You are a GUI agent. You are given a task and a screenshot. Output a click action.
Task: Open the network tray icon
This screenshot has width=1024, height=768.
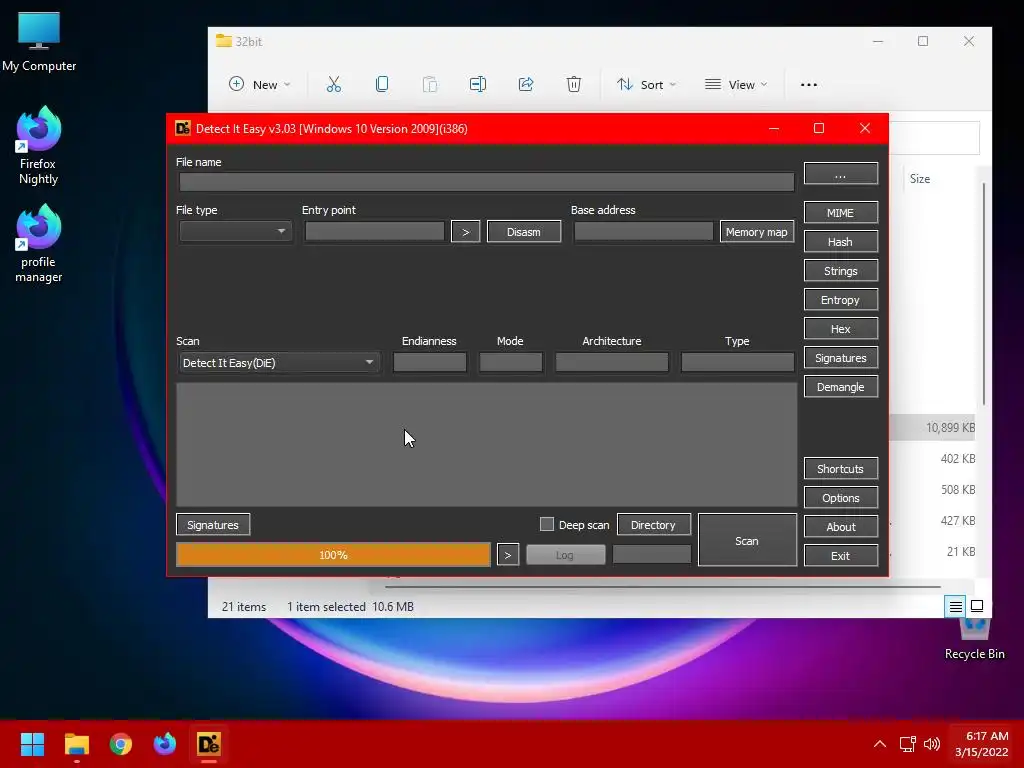coord(907,744)
